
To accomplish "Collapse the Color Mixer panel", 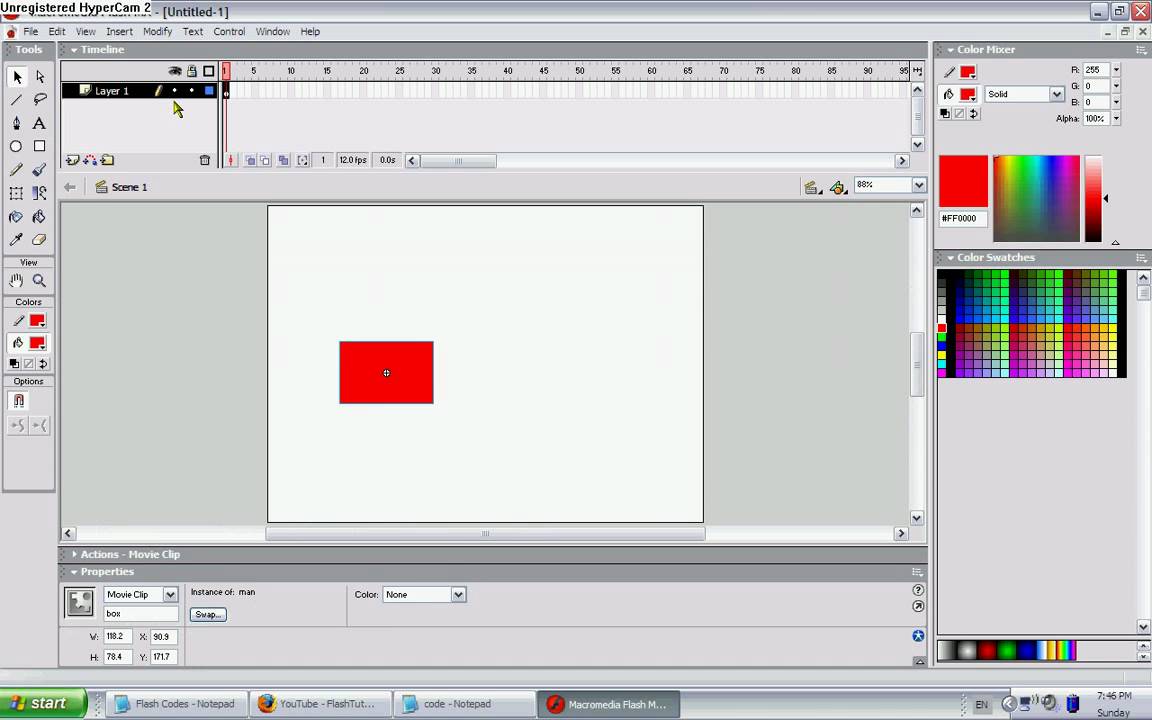I will (951, 50).
